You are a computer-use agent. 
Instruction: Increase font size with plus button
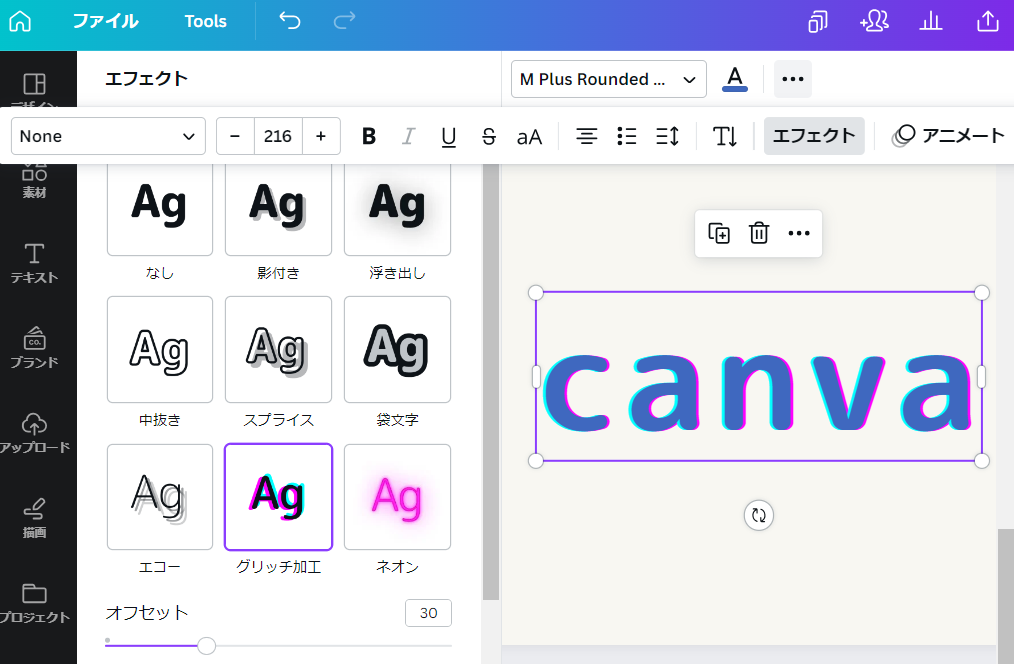pos(321,136)
